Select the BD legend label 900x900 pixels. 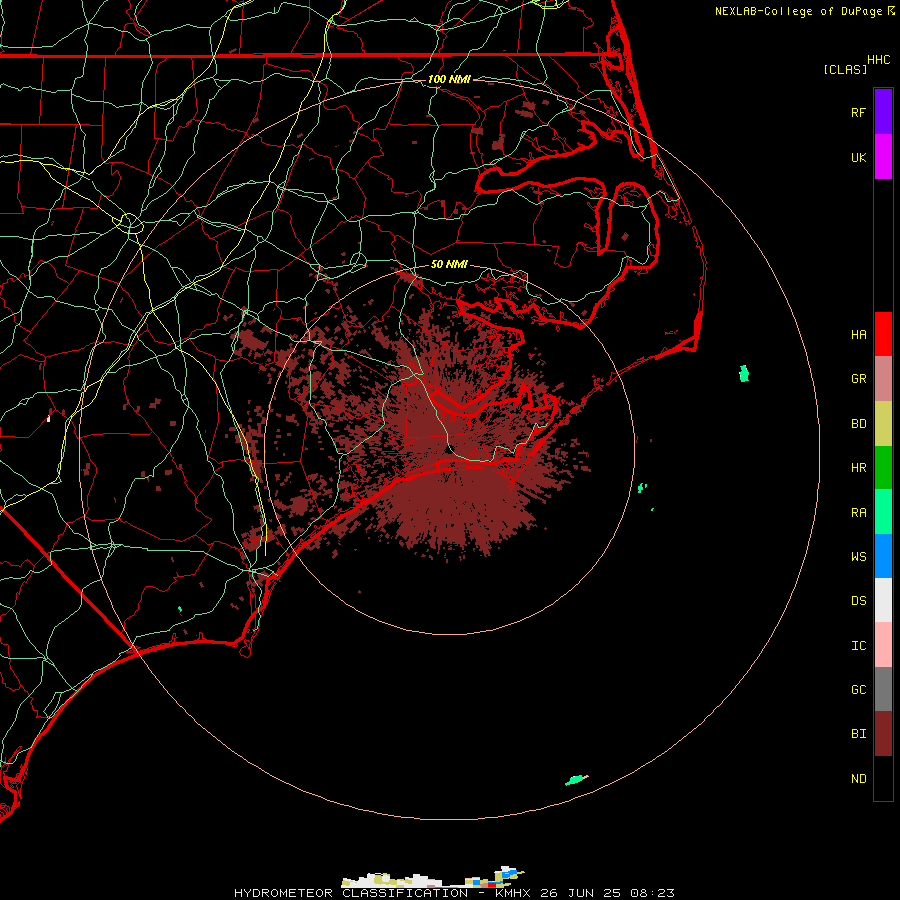coord(858,424)
